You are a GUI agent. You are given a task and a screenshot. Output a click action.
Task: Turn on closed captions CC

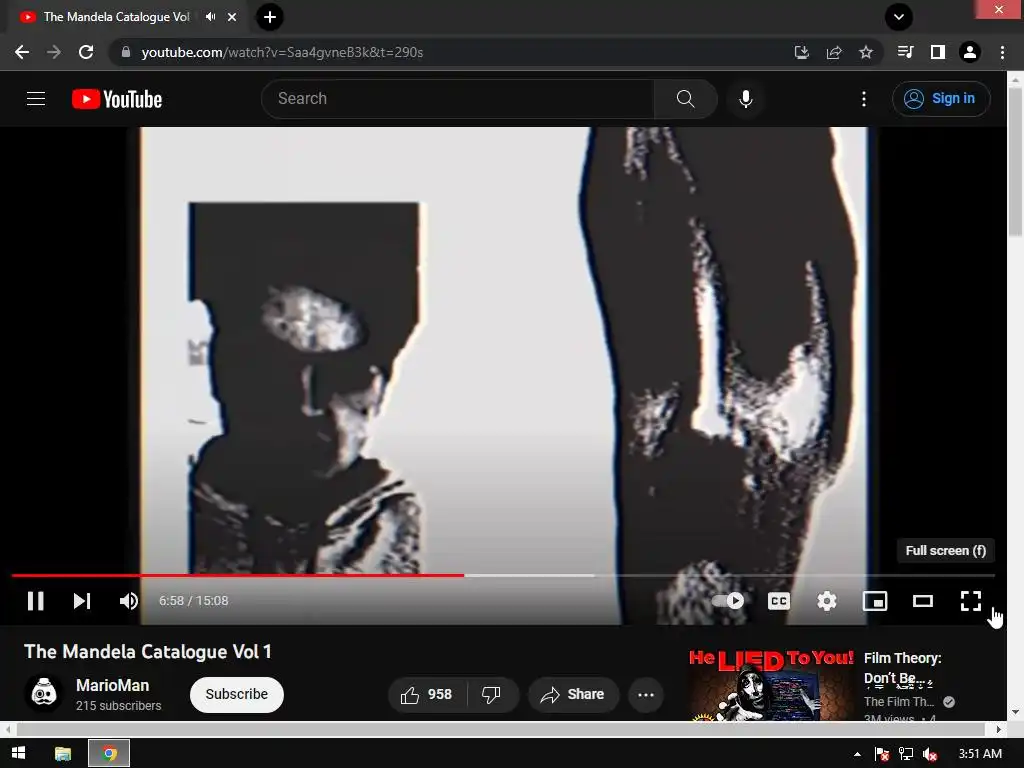(x=779, y=601)
